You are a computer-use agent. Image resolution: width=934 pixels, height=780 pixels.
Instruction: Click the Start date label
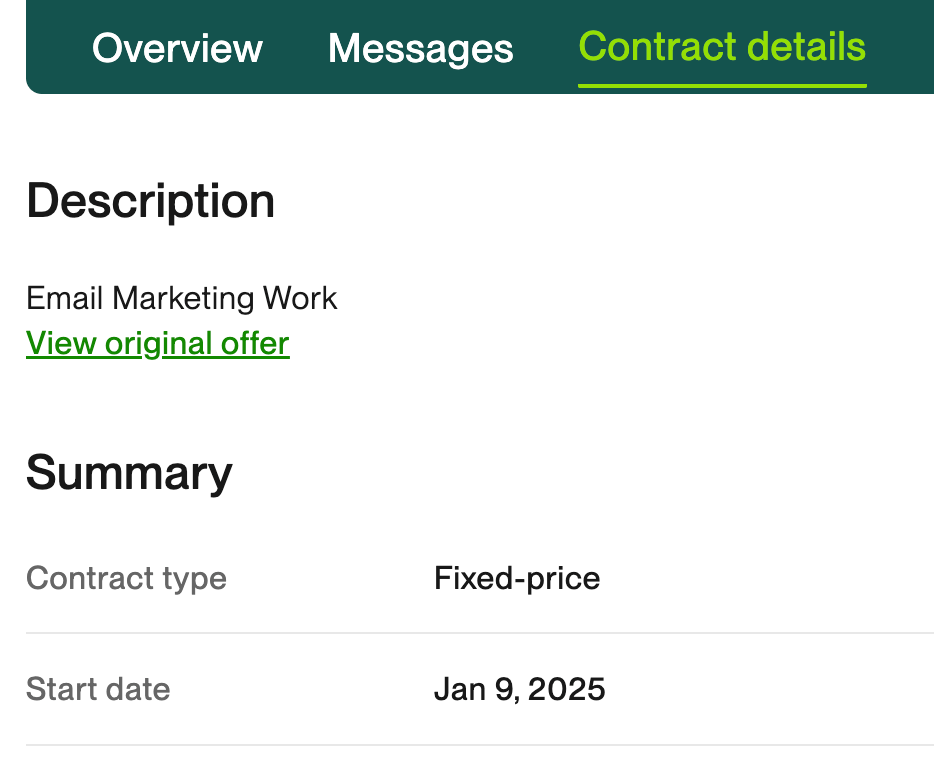tap(98, 689)
